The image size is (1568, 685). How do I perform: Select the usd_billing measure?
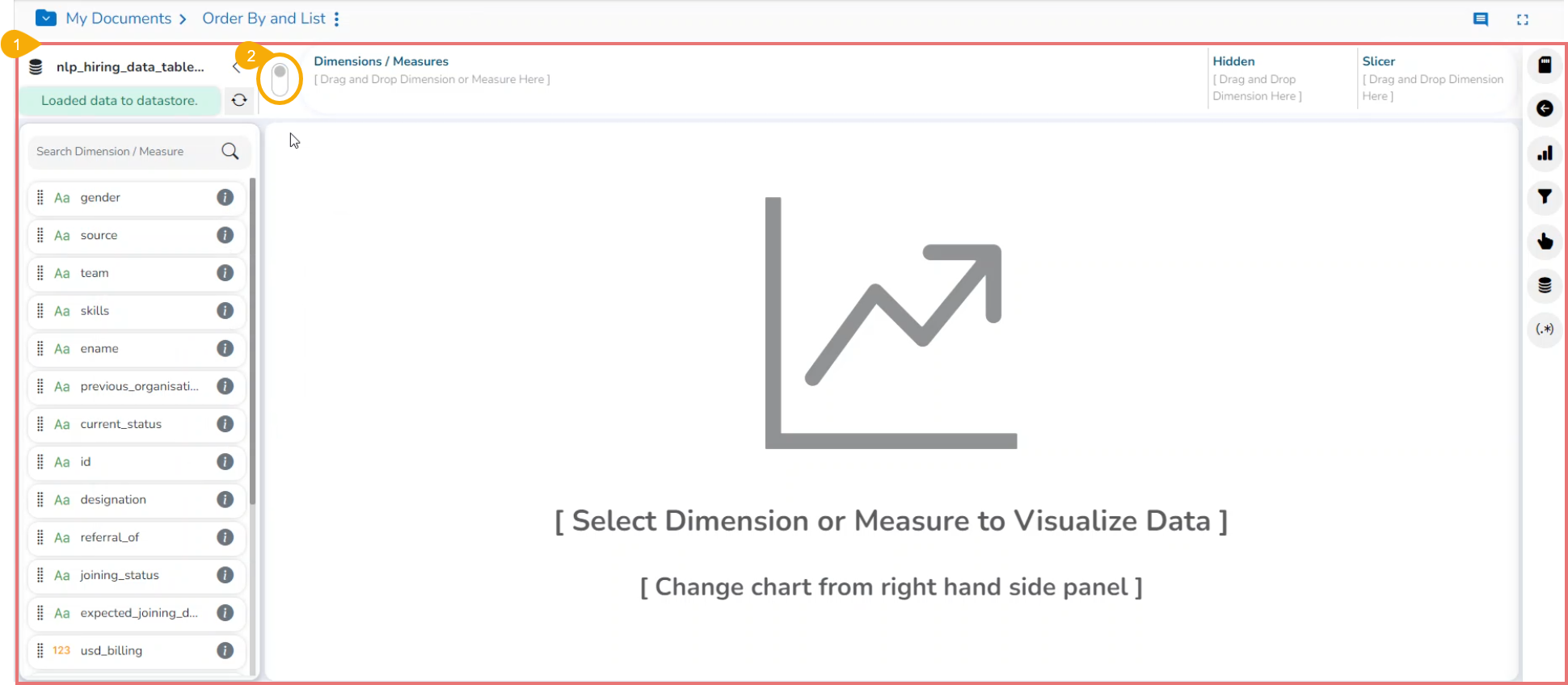(x=112, y=650)
